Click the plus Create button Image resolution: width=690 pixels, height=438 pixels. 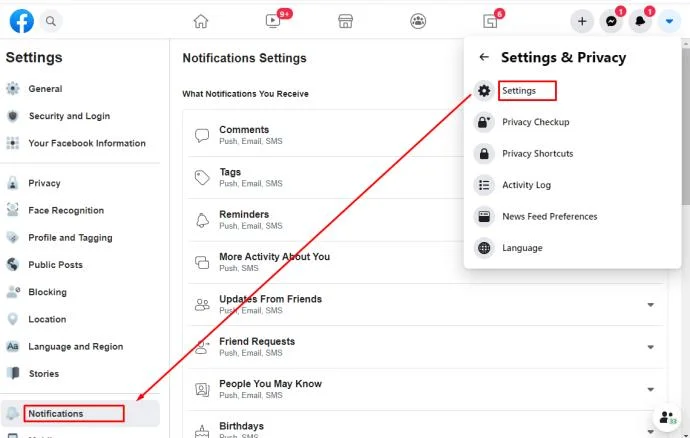click(x=582, y=21)
